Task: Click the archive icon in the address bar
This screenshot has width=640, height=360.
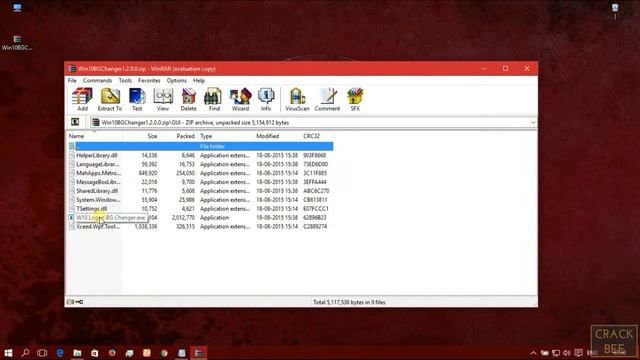Action: [96, 122]
